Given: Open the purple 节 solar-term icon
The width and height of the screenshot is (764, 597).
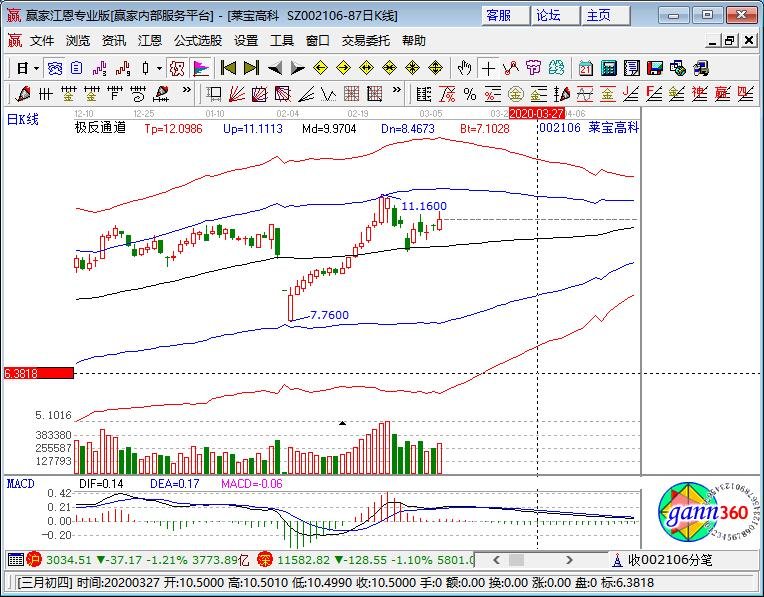Looking at the screenshot, I should [x=534, y=68].
